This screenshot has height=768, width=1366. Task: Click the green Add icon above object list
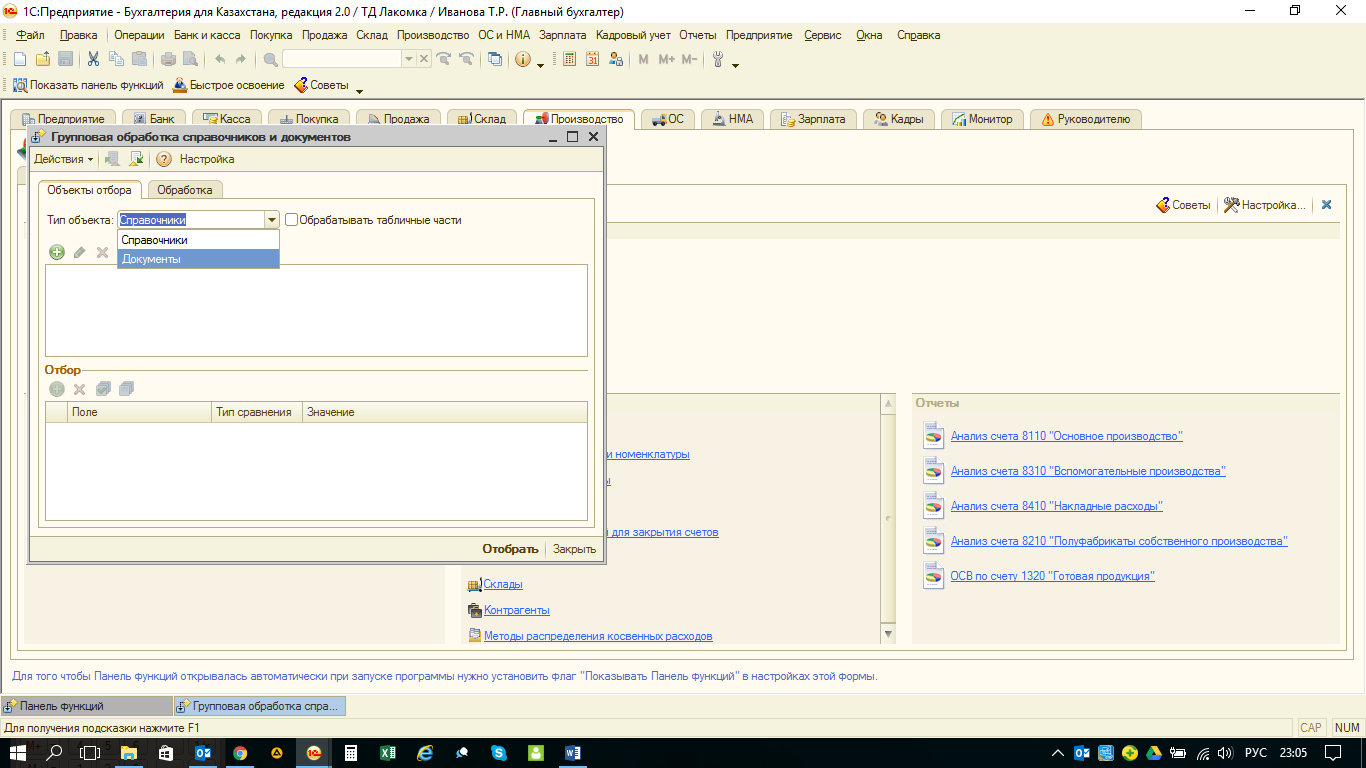[57, 252]
